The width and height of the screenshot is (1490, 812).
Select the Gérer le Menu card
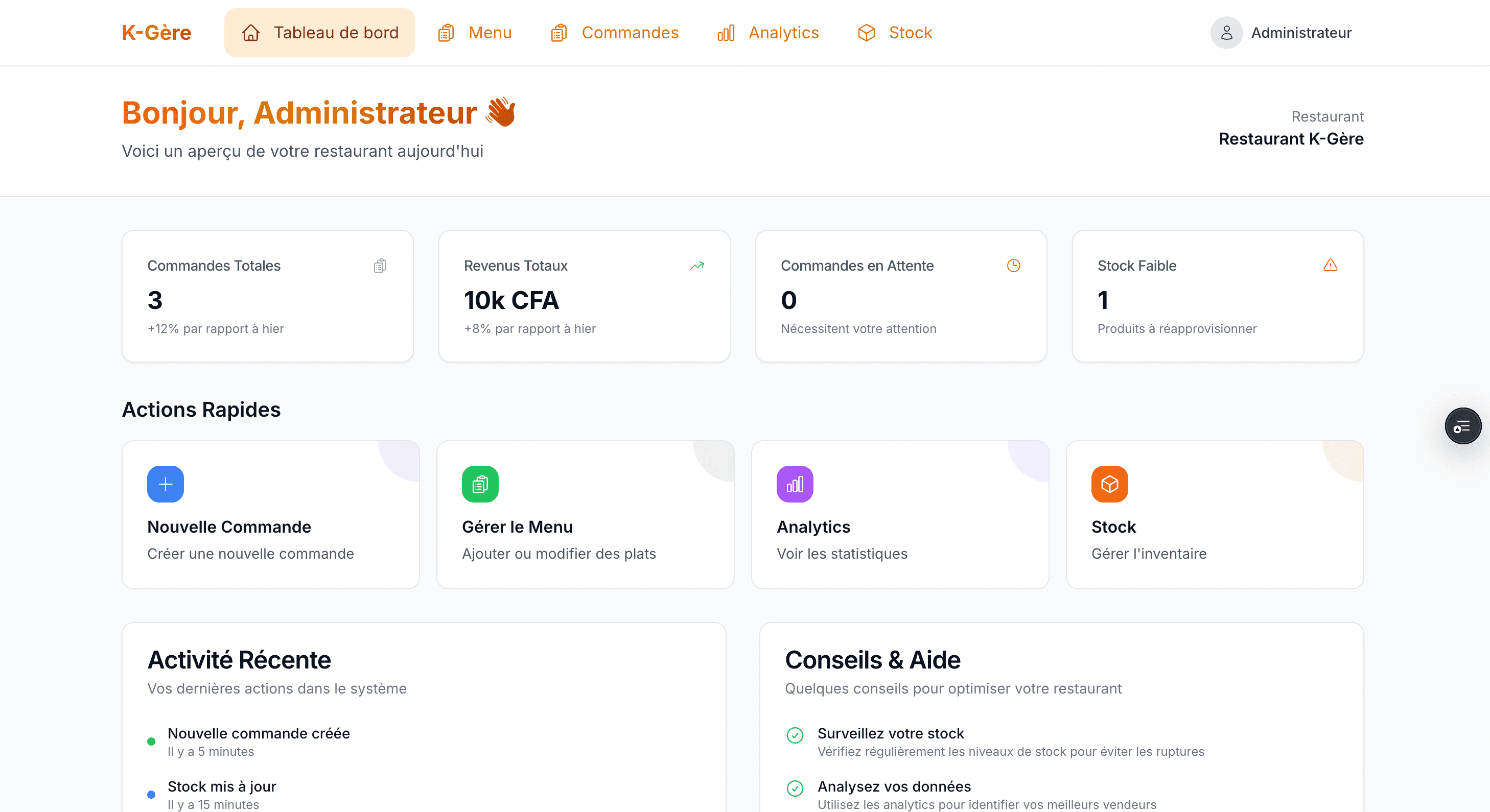click(x=585, y=514)
